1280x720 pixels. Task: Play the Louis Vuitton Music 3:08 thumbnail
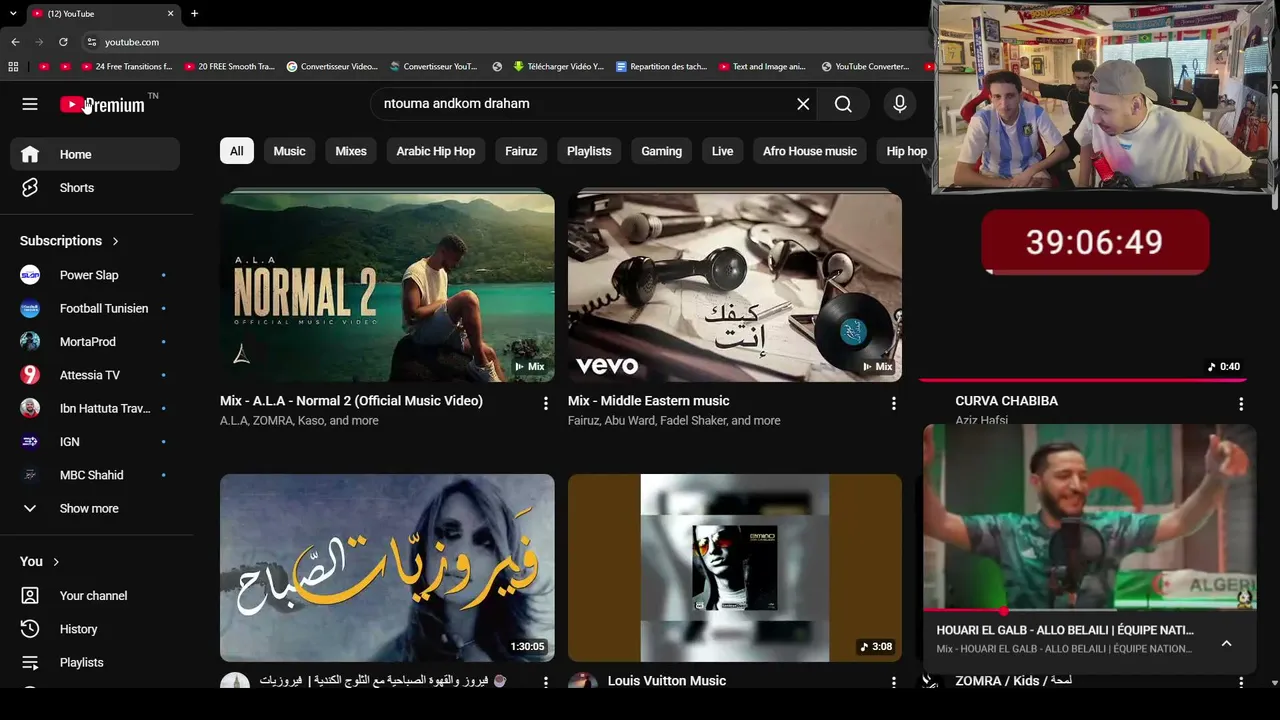tap(735, 568)
